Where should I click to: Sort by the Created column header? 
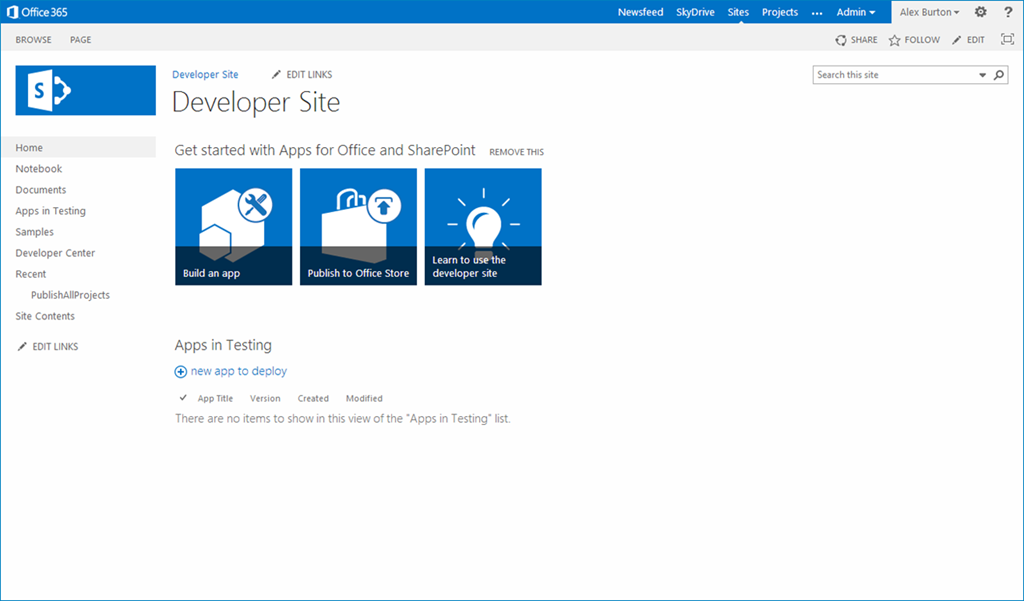pos(313,398)
